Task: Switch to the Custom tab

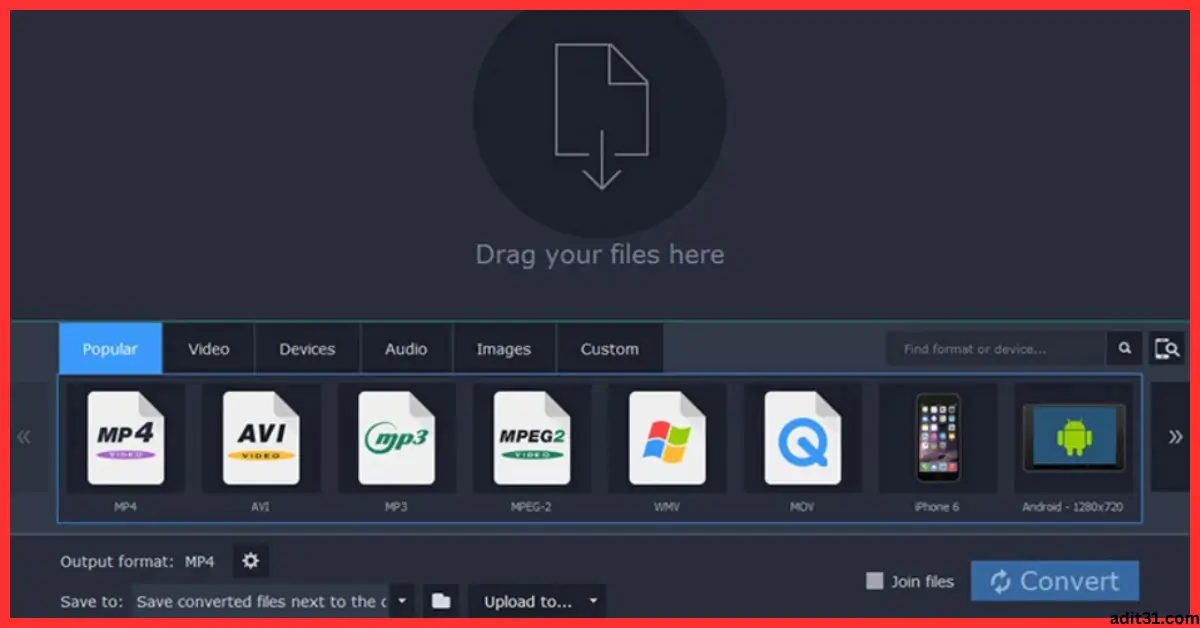Action: click(x=609, y=349)
